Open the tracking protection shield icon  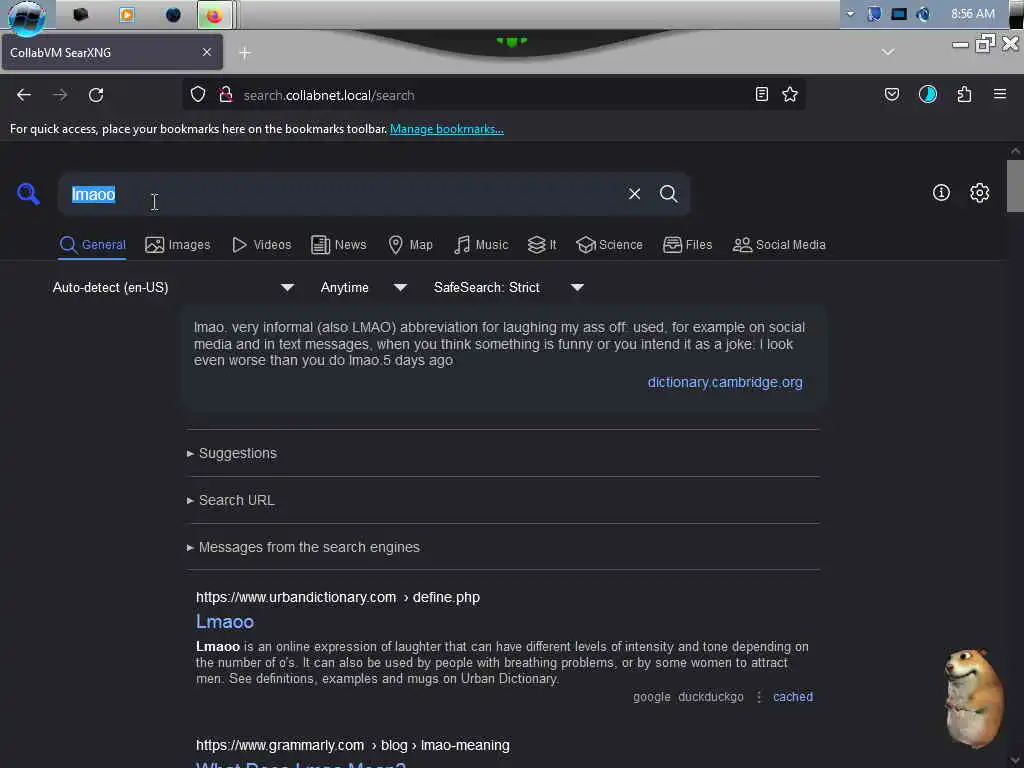198,95
